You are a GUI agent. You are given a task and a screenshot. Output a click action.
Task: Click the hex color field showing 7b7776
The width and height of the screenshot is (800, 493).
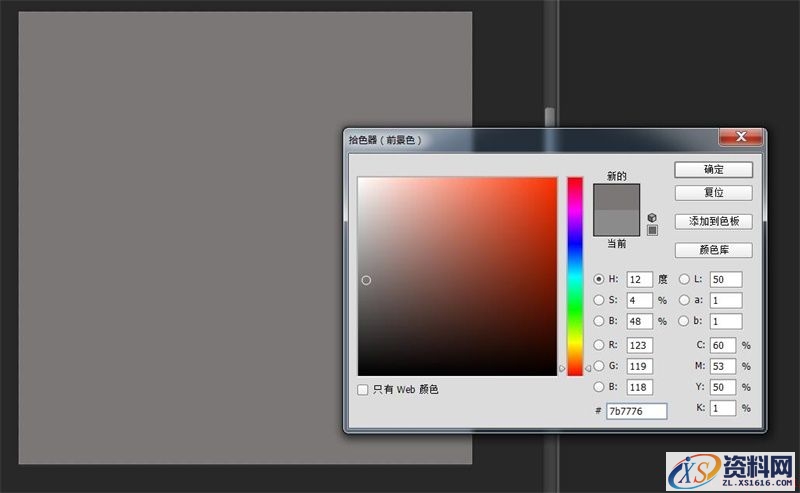pyautogui.click(x=637, y=411)
